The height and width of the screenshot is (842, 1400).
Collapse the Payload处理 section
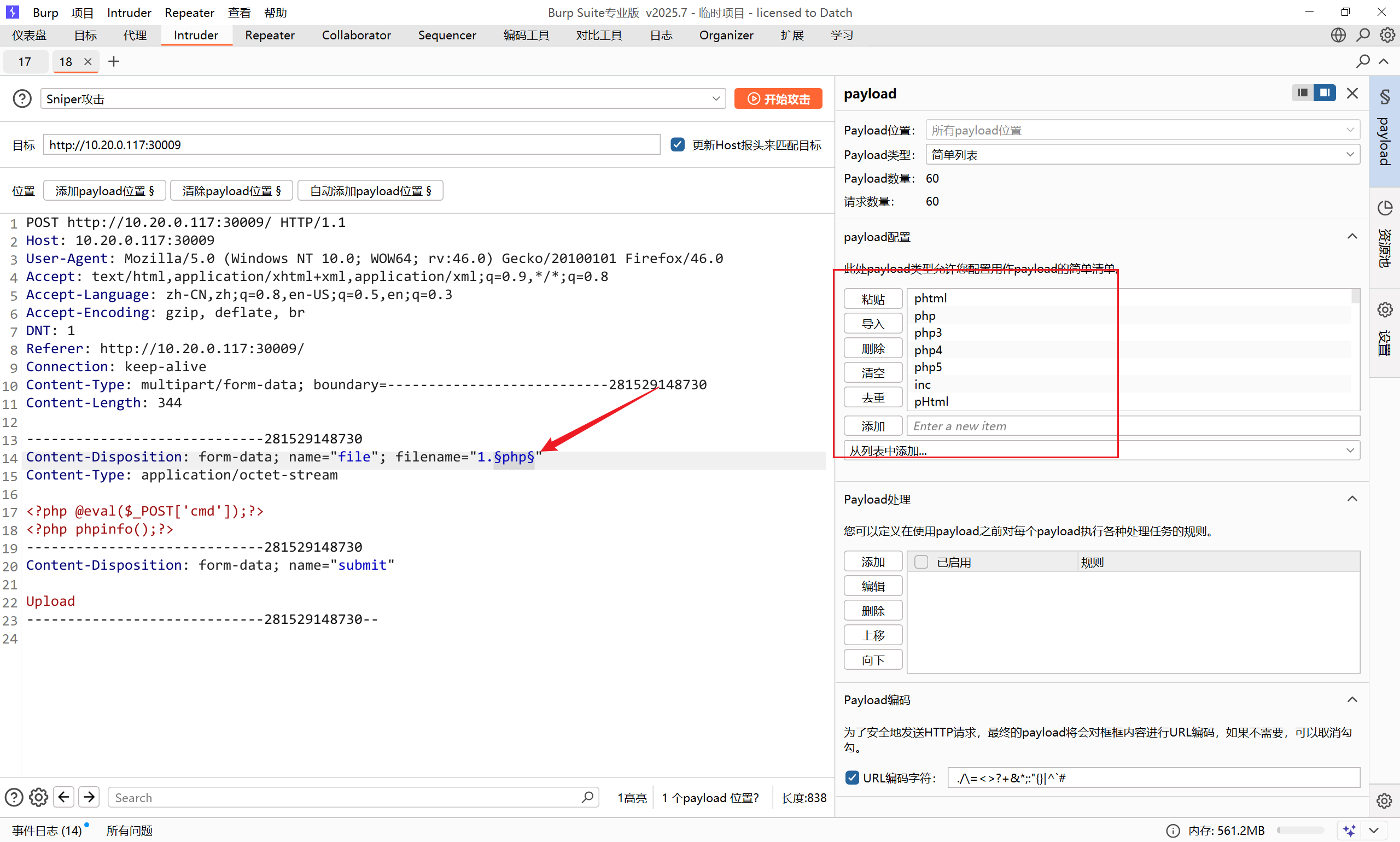tap(1352, 499)
